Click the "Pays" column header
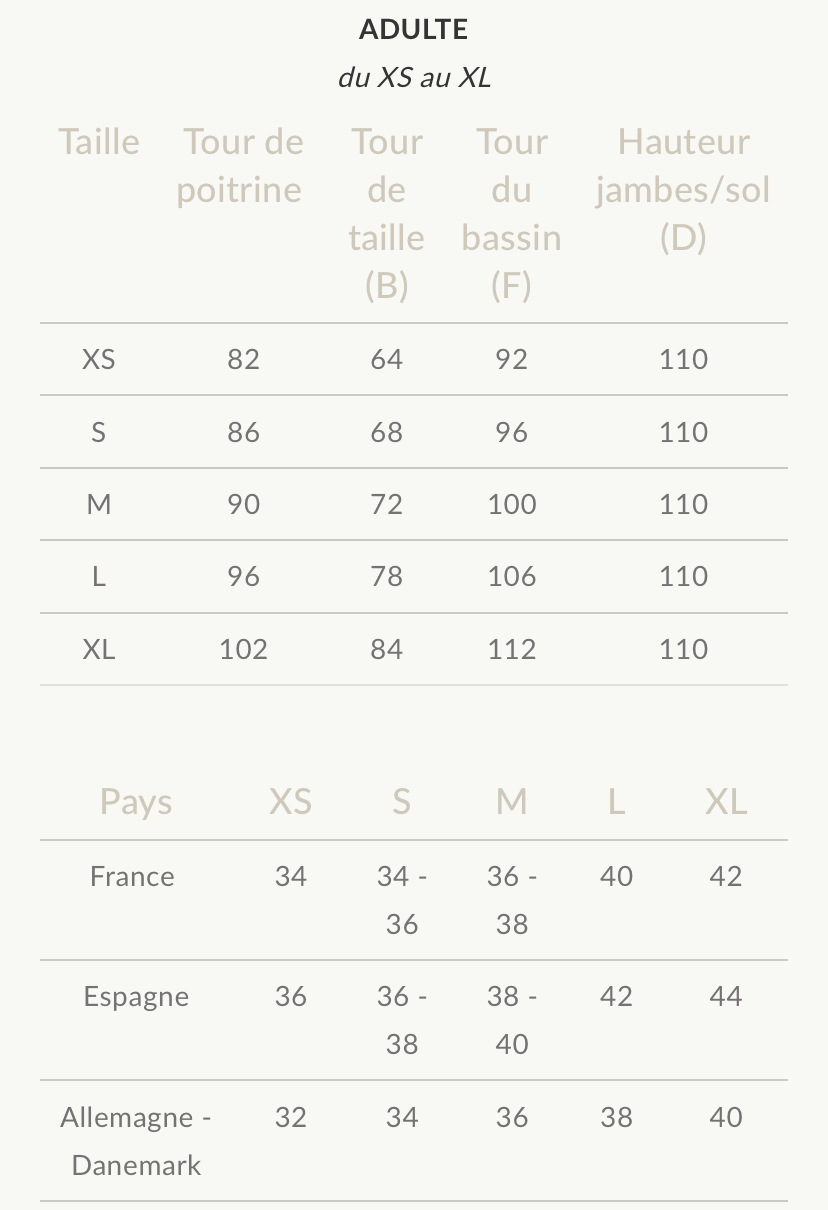 (x=136, y=802)
